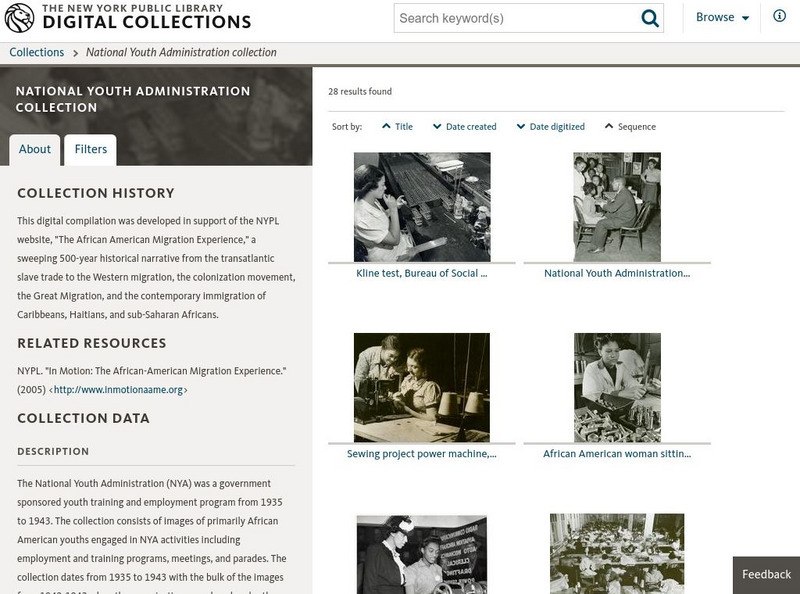Switch to the About tab
800x594 pixels.
click(x=35, y=149)
